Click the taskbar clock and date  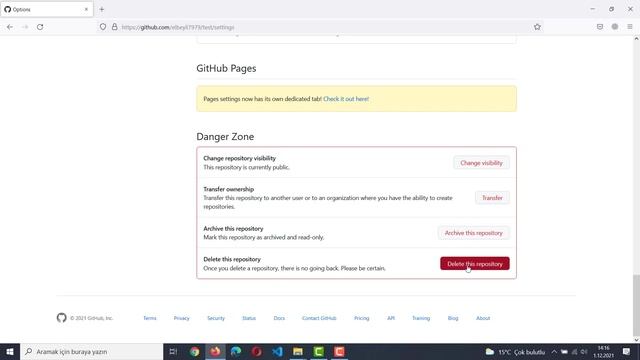pyautogui.click(x=604, y=351)
